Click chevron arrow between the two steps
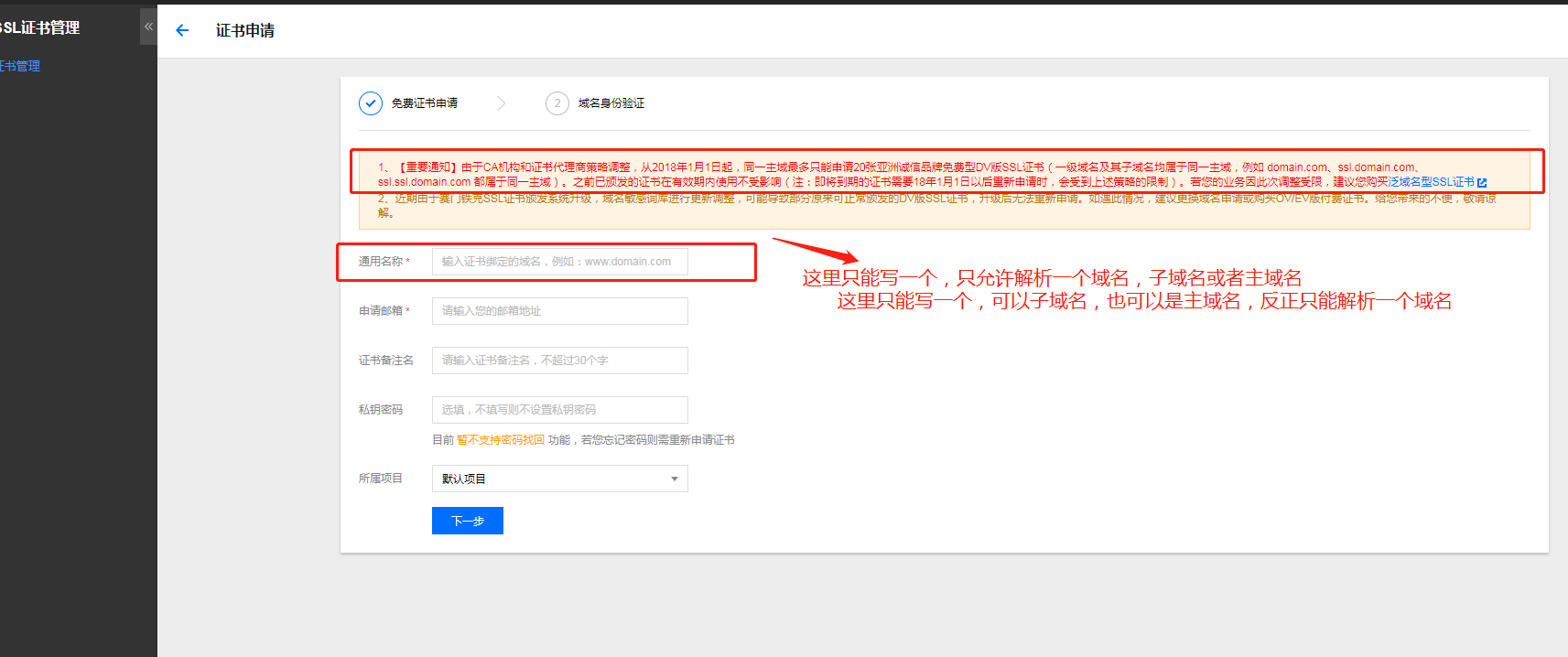The image size is (1568, 657). pos(501,103)
